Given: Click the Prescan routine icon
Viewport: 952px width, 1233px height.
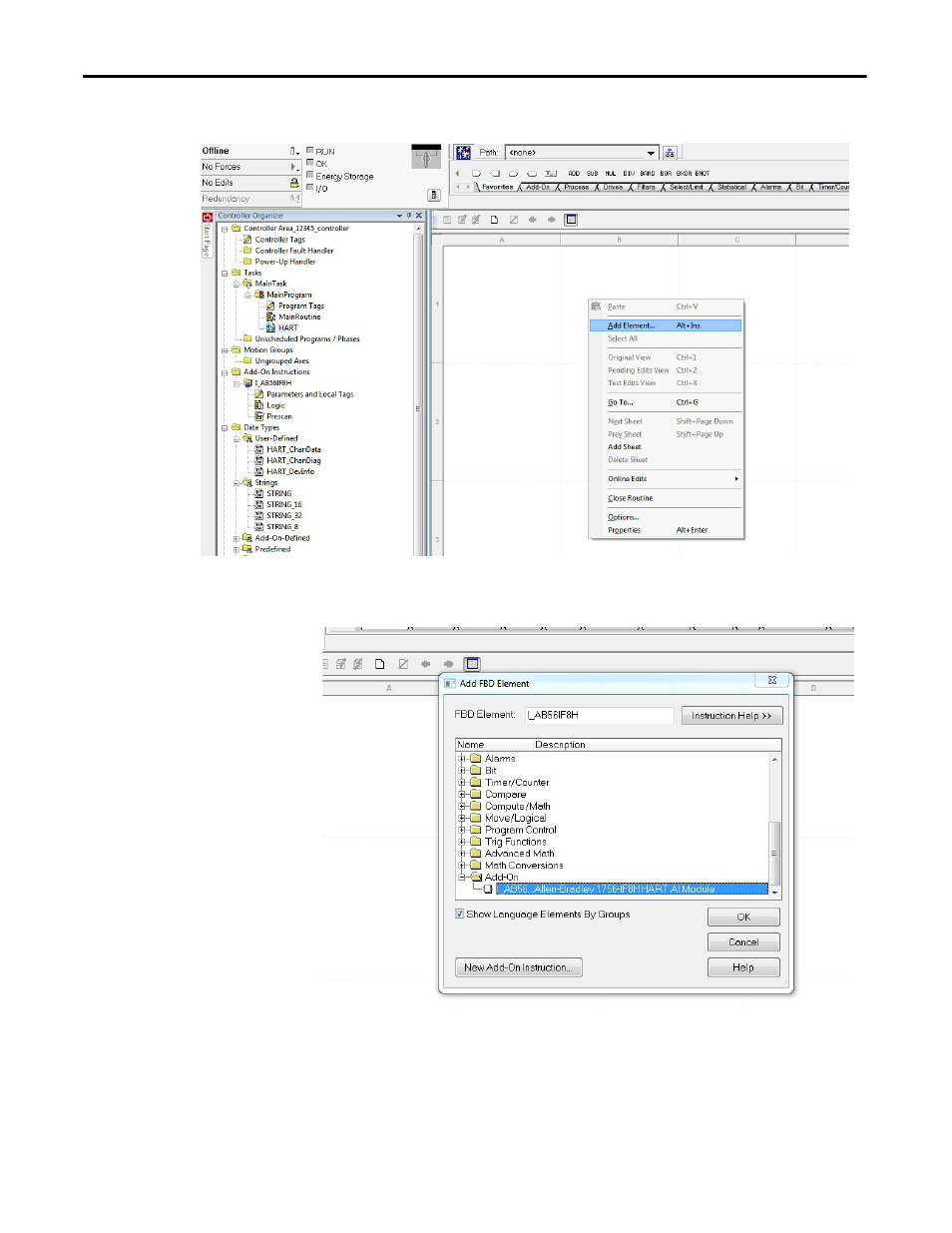Looking at the screenshot, I should point(259,416).
